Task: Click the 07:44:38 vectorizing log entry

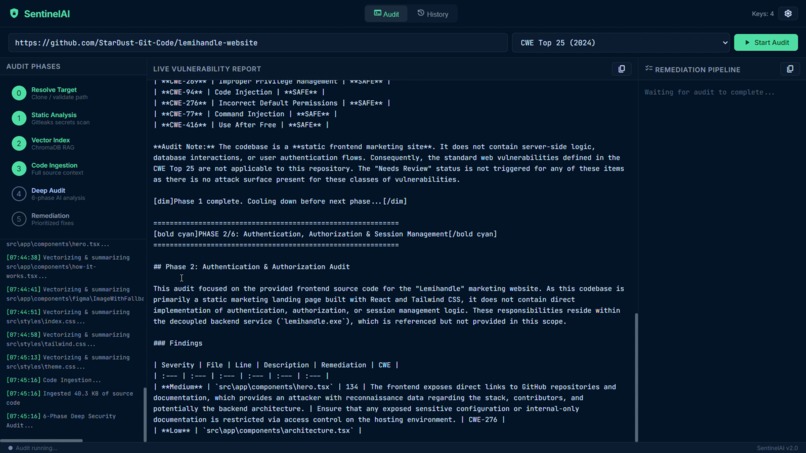Action: click(x=68, y=266)
